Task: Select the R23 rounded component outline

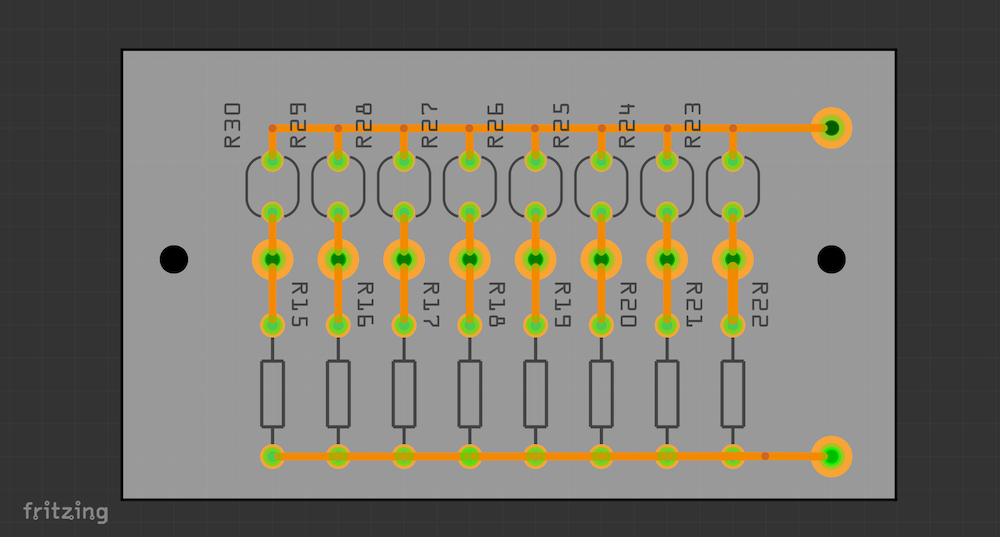Action: tap(733, 186)
